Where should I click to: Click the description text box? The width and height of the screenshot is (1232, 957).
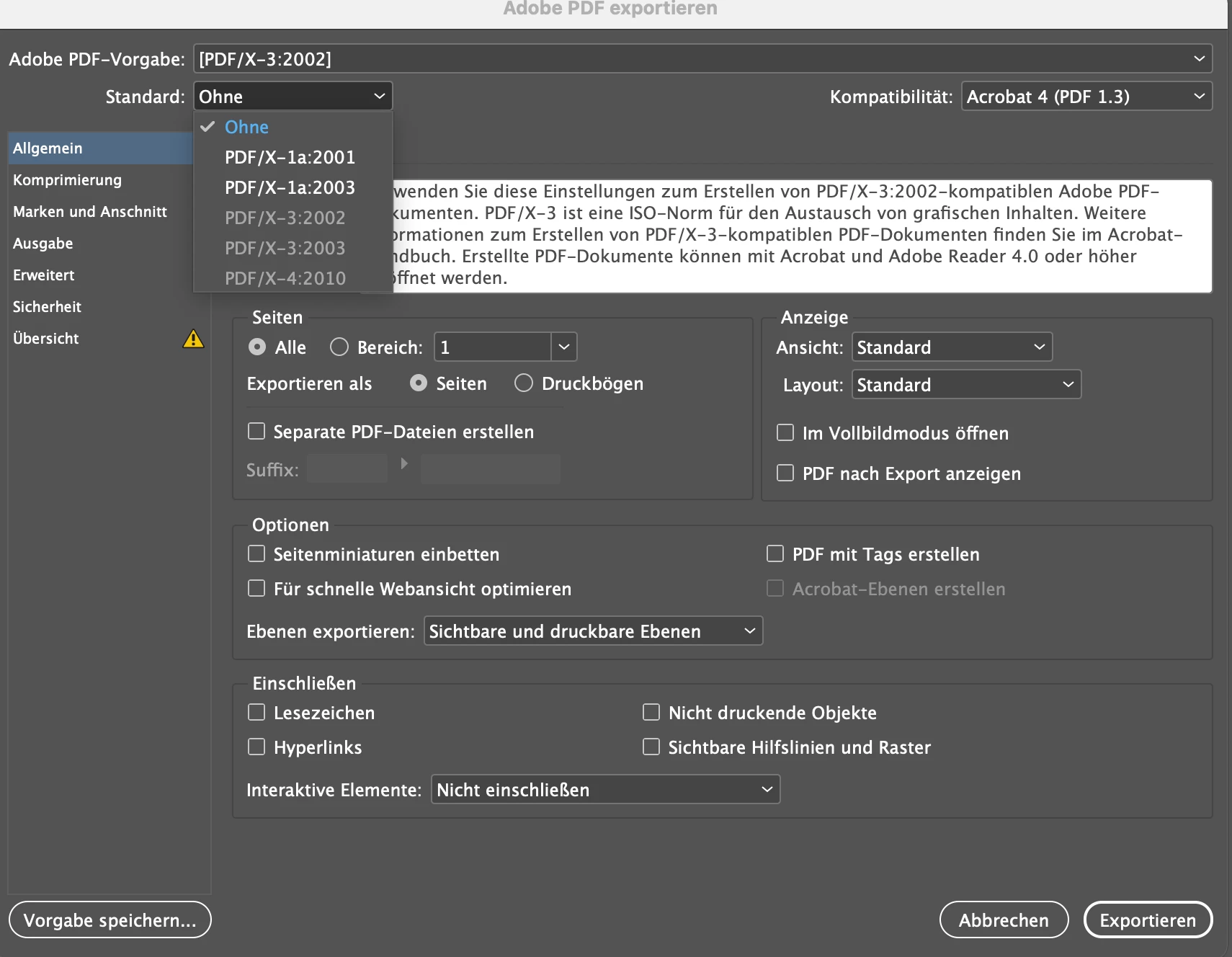pyautogui.click(x=802, y=236)
